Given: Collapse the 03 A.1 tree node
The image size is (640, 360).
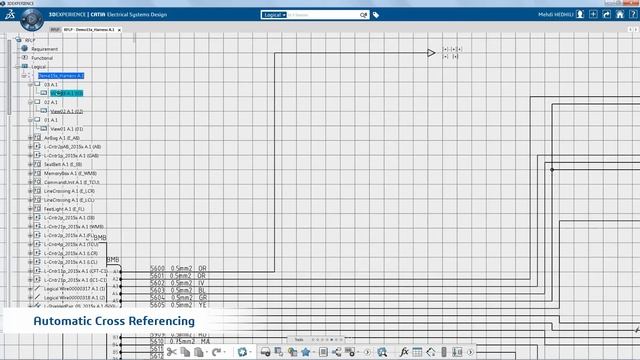Looking at the screenshot, I should click(x=30, y=84).
